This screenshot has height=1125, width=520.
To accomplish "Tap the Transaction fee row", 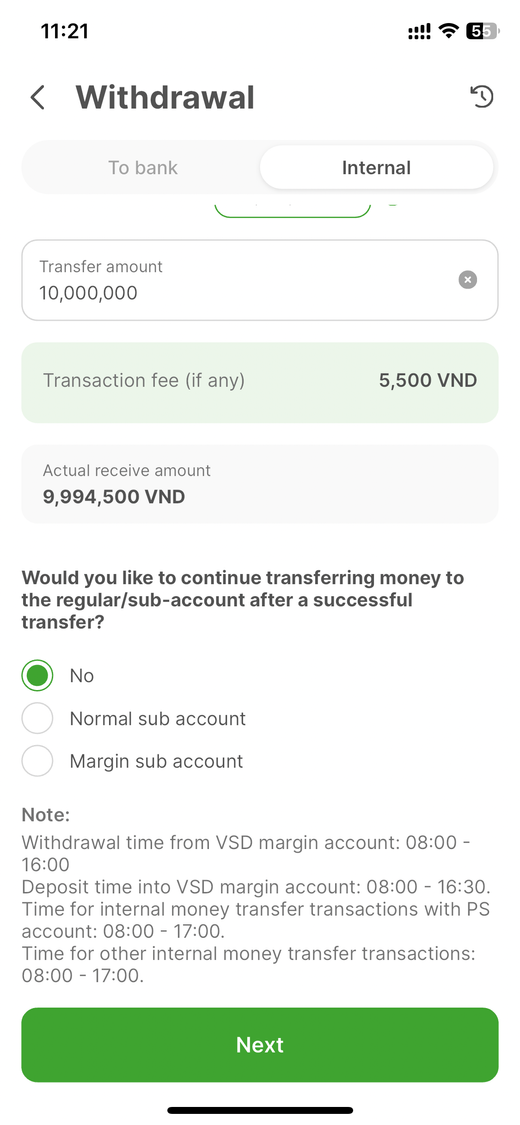I will coord(260,382).
